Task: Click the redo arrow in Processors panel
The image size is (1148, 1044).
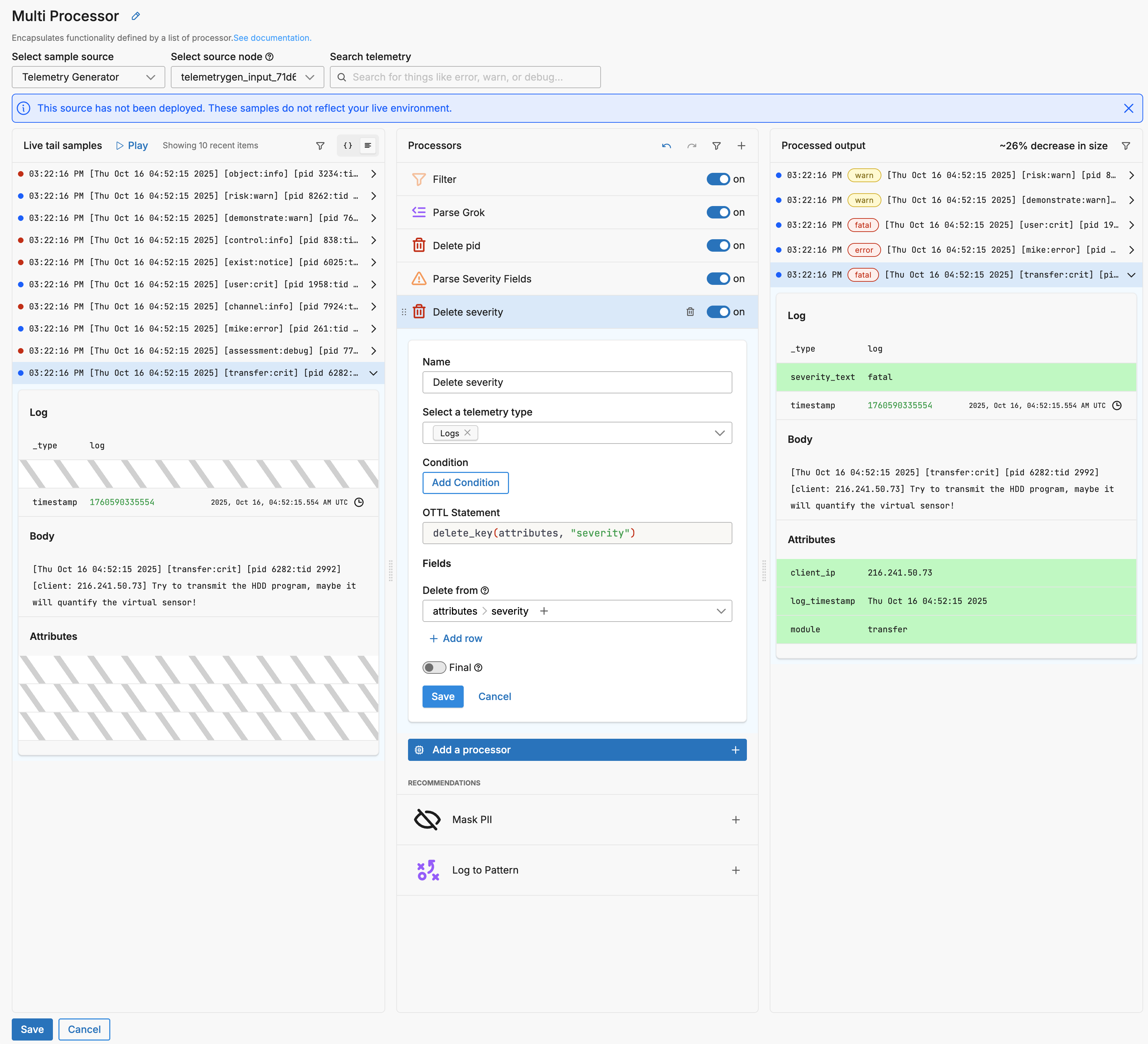Action: [691, 146]
